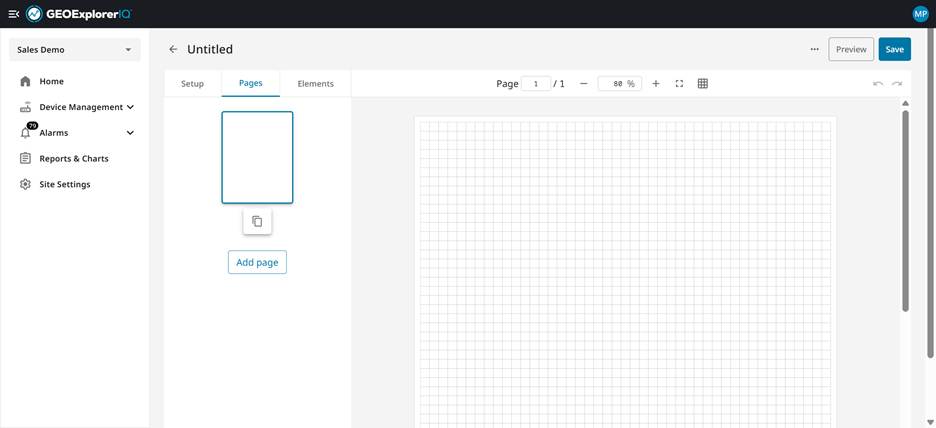Duplicate the page with the copy icon
936x428 pixels.
coord(257,221)
